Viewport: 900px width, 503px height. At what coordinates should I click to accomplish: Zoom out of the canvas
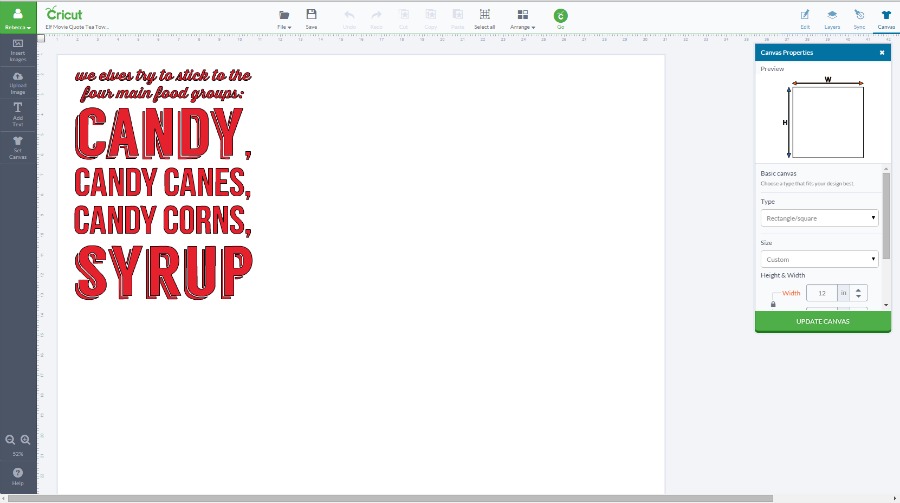click(10, 440)
